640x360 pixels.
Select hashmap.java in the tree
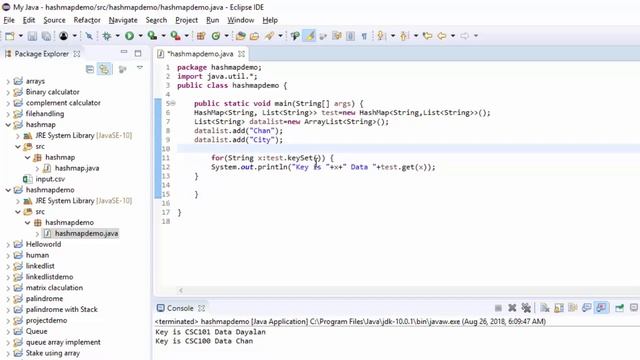click(77, 168)
